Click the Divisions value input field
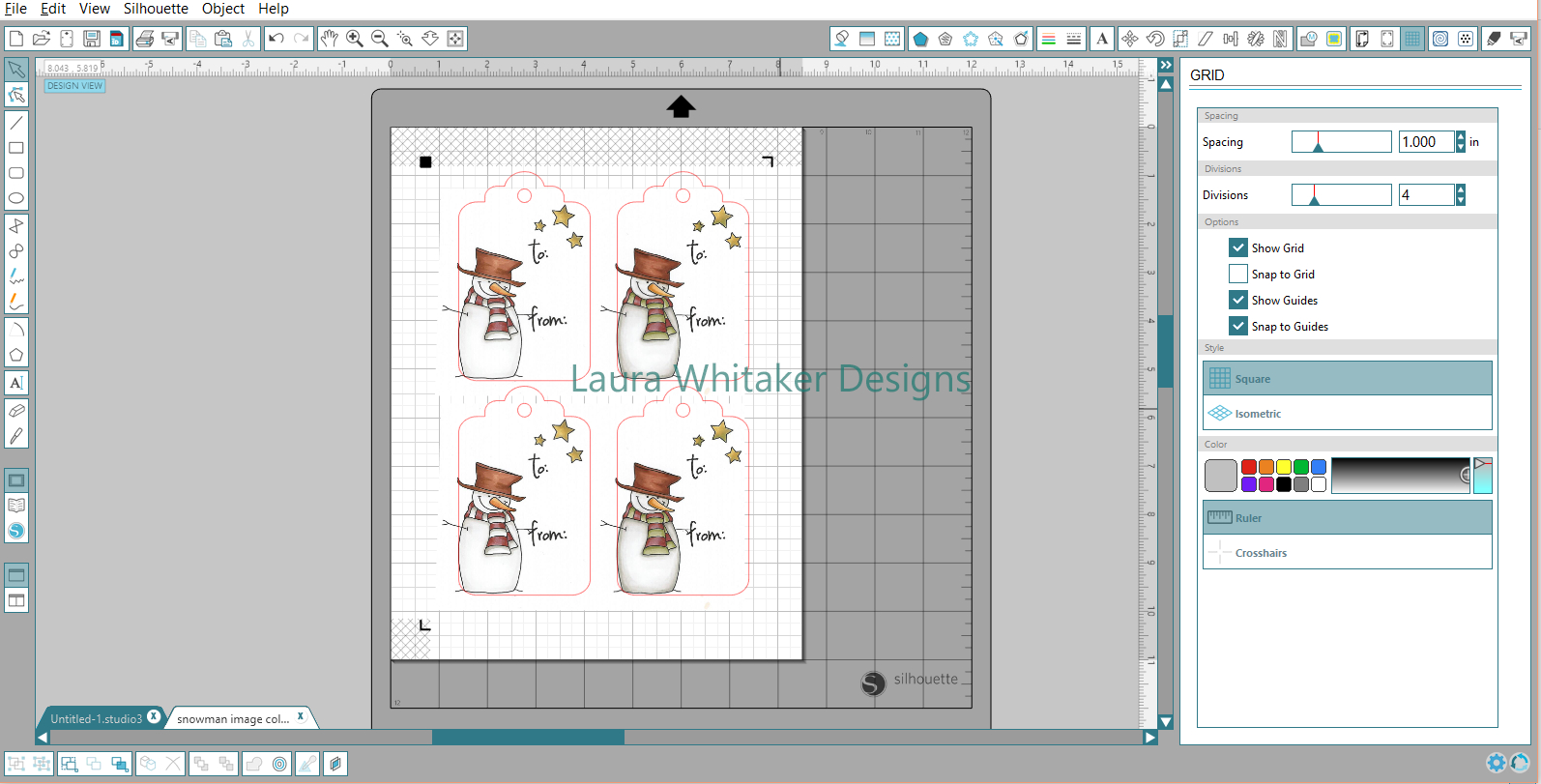 coord(1426,195)
